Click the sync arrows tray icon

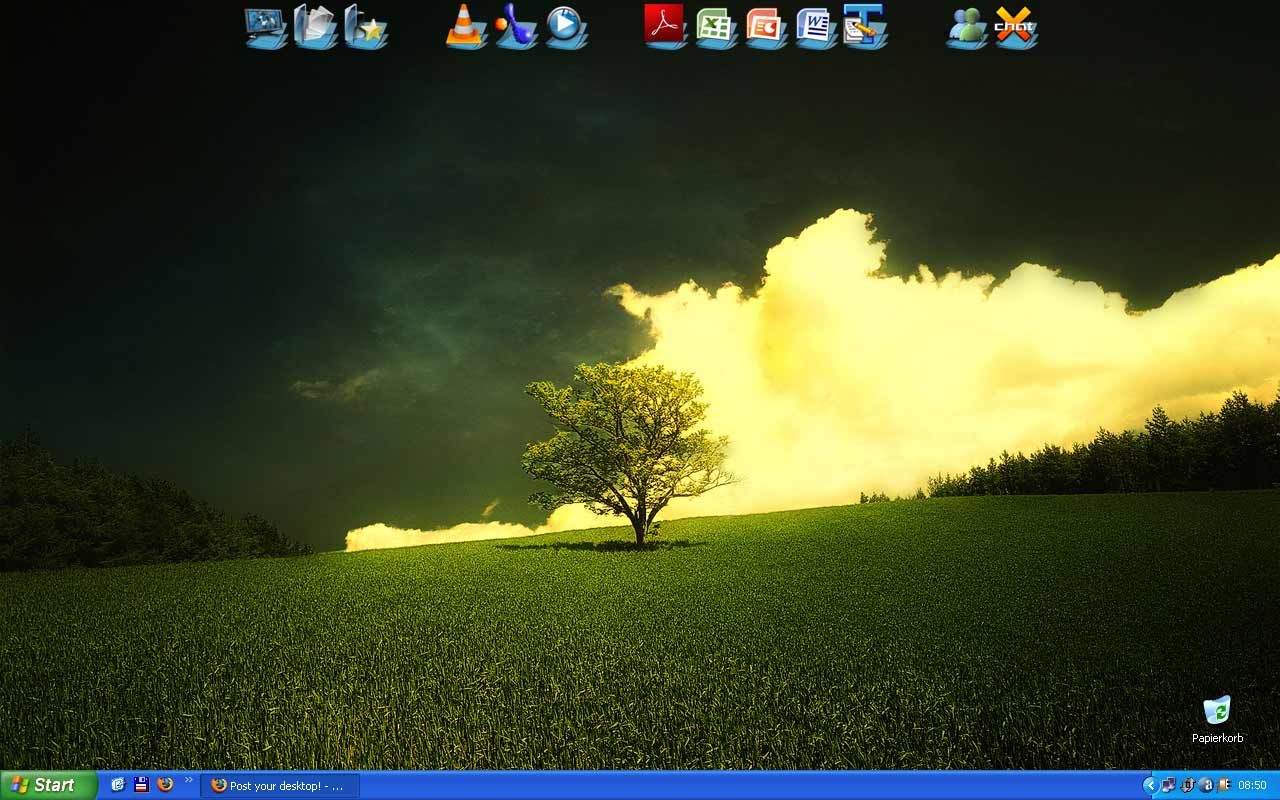point(1188,786)
